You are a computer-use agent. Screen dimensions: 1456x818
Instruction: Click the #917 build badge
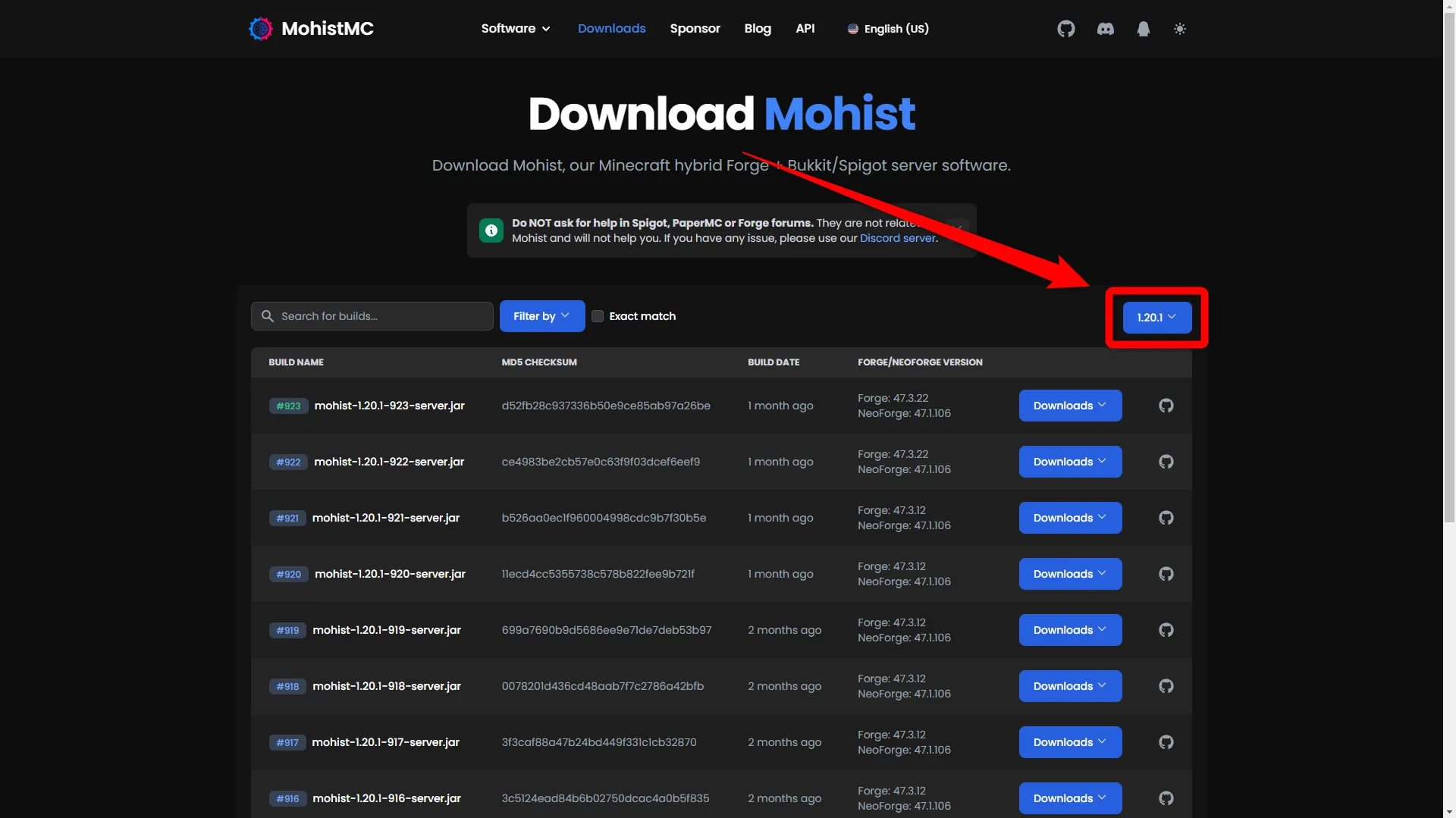coord(287,742)
